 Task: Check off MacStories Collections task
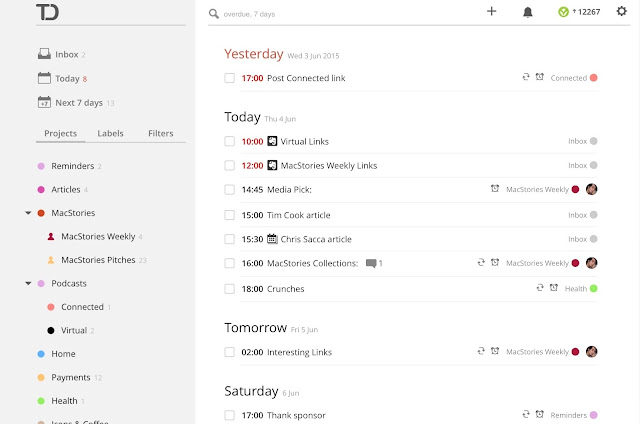[229, 263]
